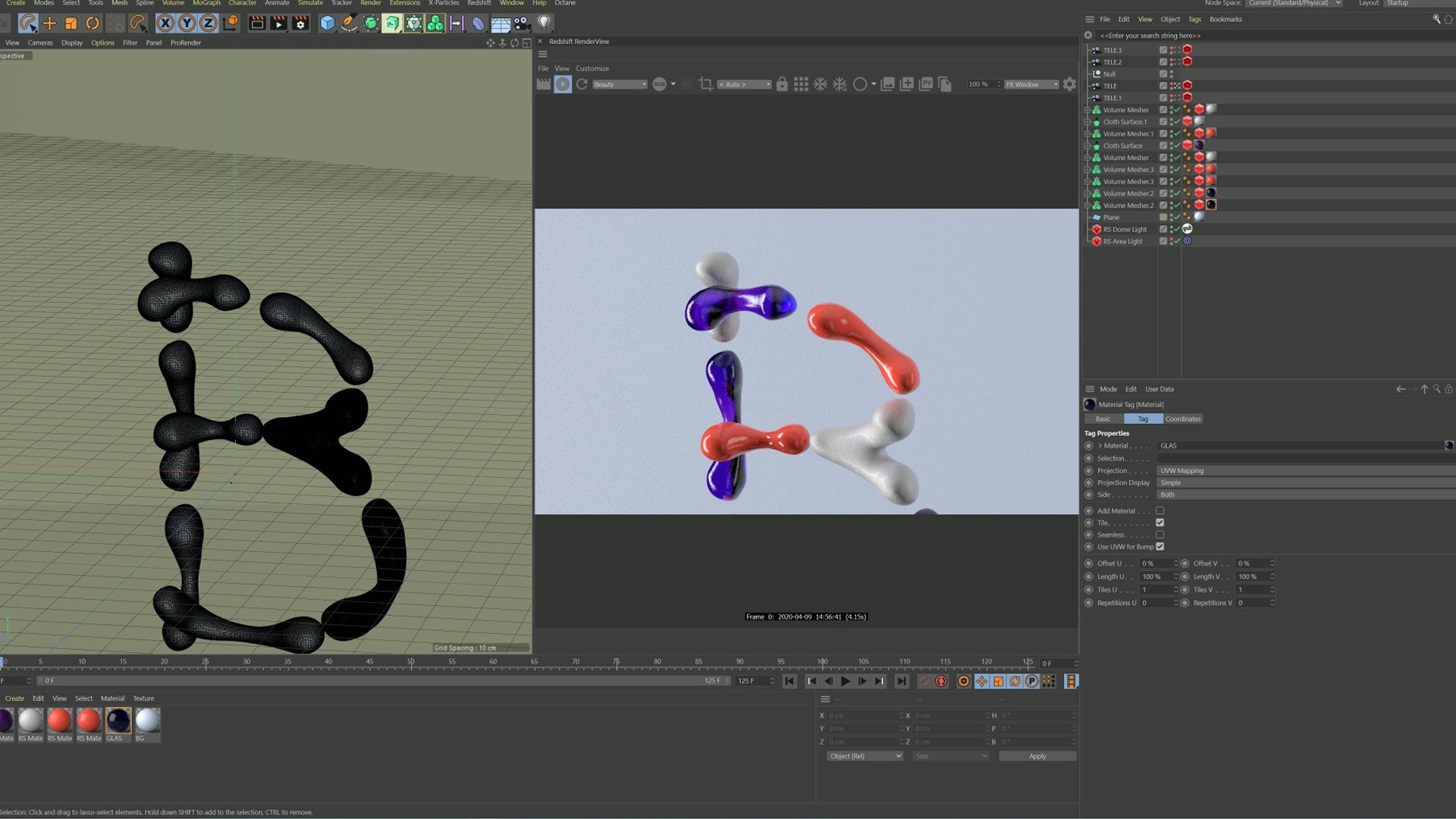Image resolution: width=1456 pixels, height=819 pixels.
Task: Toggle Use UVW for Bump checkbox
Action: pos(1159,547)
